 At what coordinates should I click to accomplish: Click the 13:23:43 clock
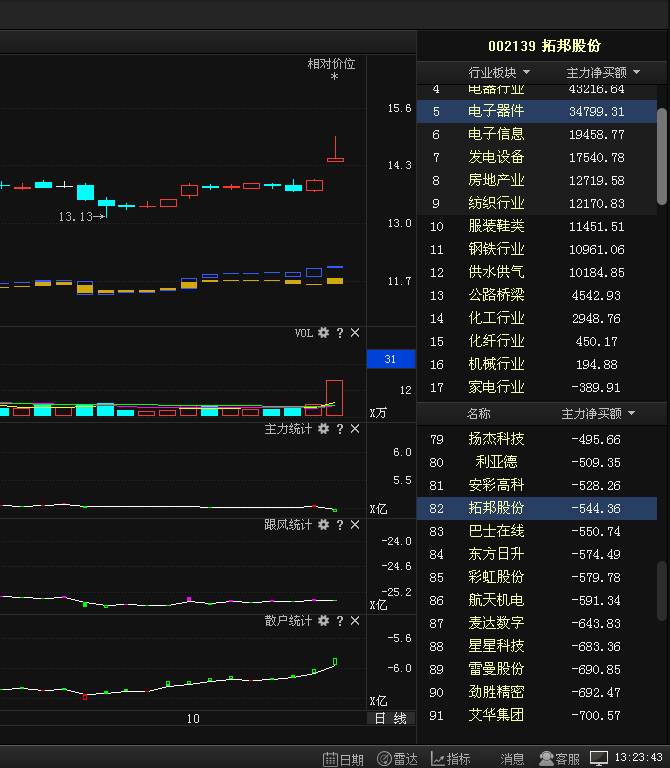(638, 758)
